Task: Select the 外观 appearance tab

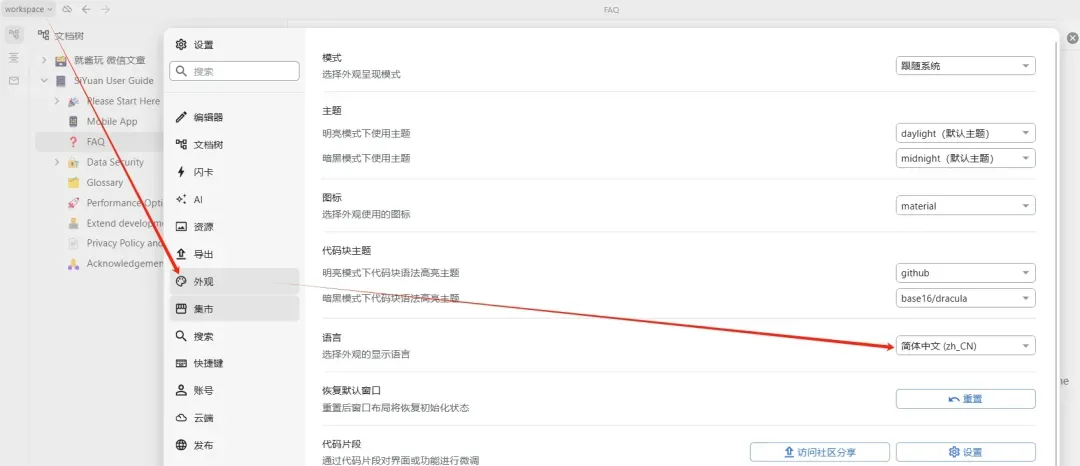Action: coord(234,282)
